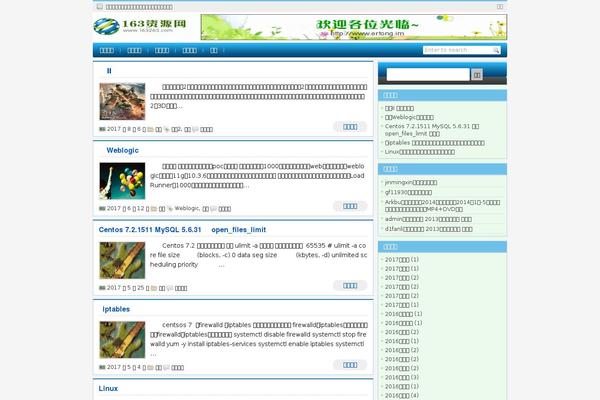Image resolution: width=600 pixels, height=400 pixels.
Task: Open the recent comment by jinmingxin
Action: pyautogui.click(x=411, y=183)
